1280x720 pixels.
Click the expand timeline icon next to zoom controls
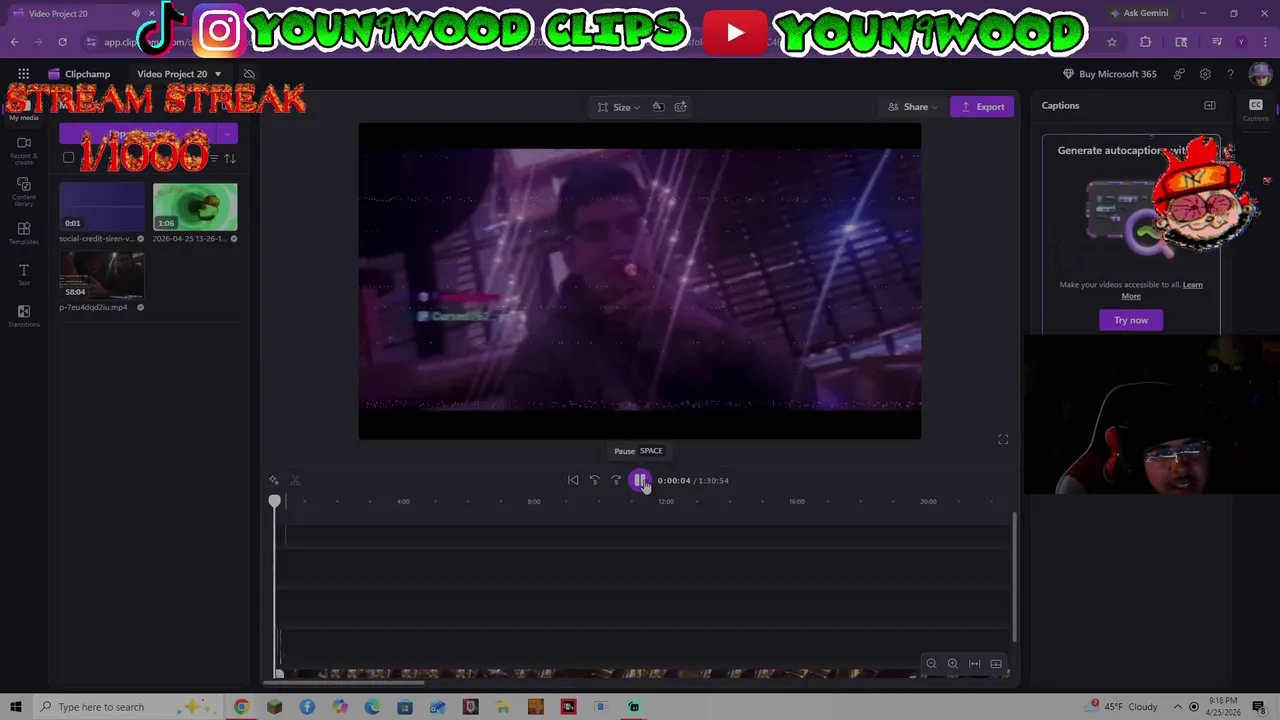click(x=996, y=664)
